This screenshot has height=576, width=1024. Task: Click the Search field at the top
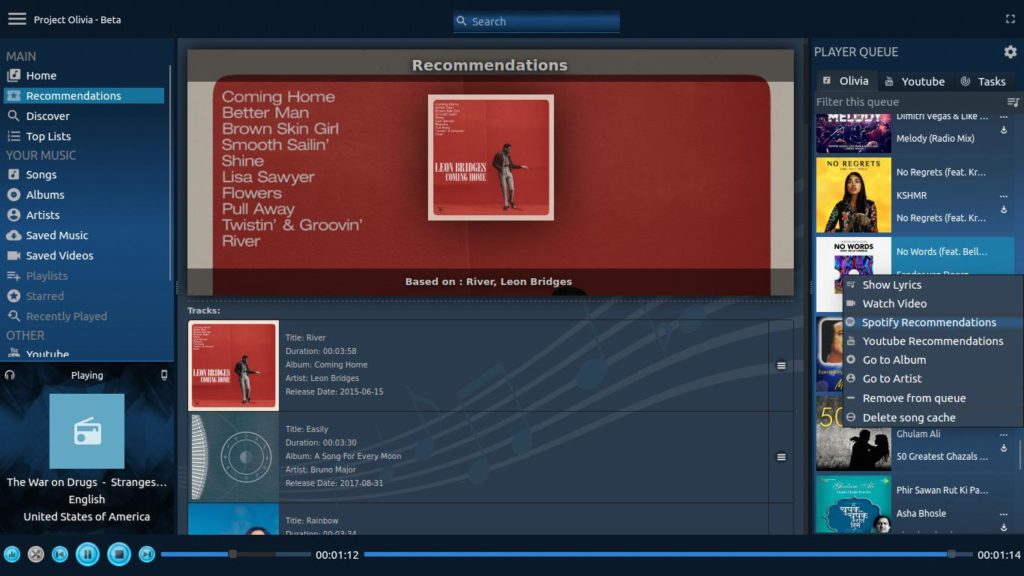click(x=536, y=22)
